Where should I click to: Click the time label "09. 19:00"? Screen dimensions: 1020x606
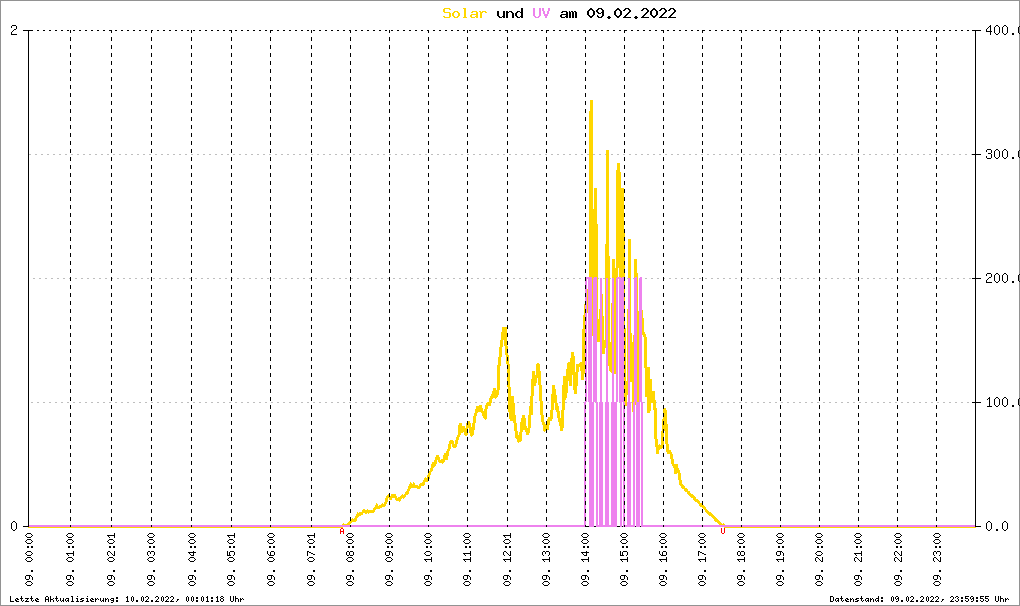pyautogui.click(x=781, y=560)
